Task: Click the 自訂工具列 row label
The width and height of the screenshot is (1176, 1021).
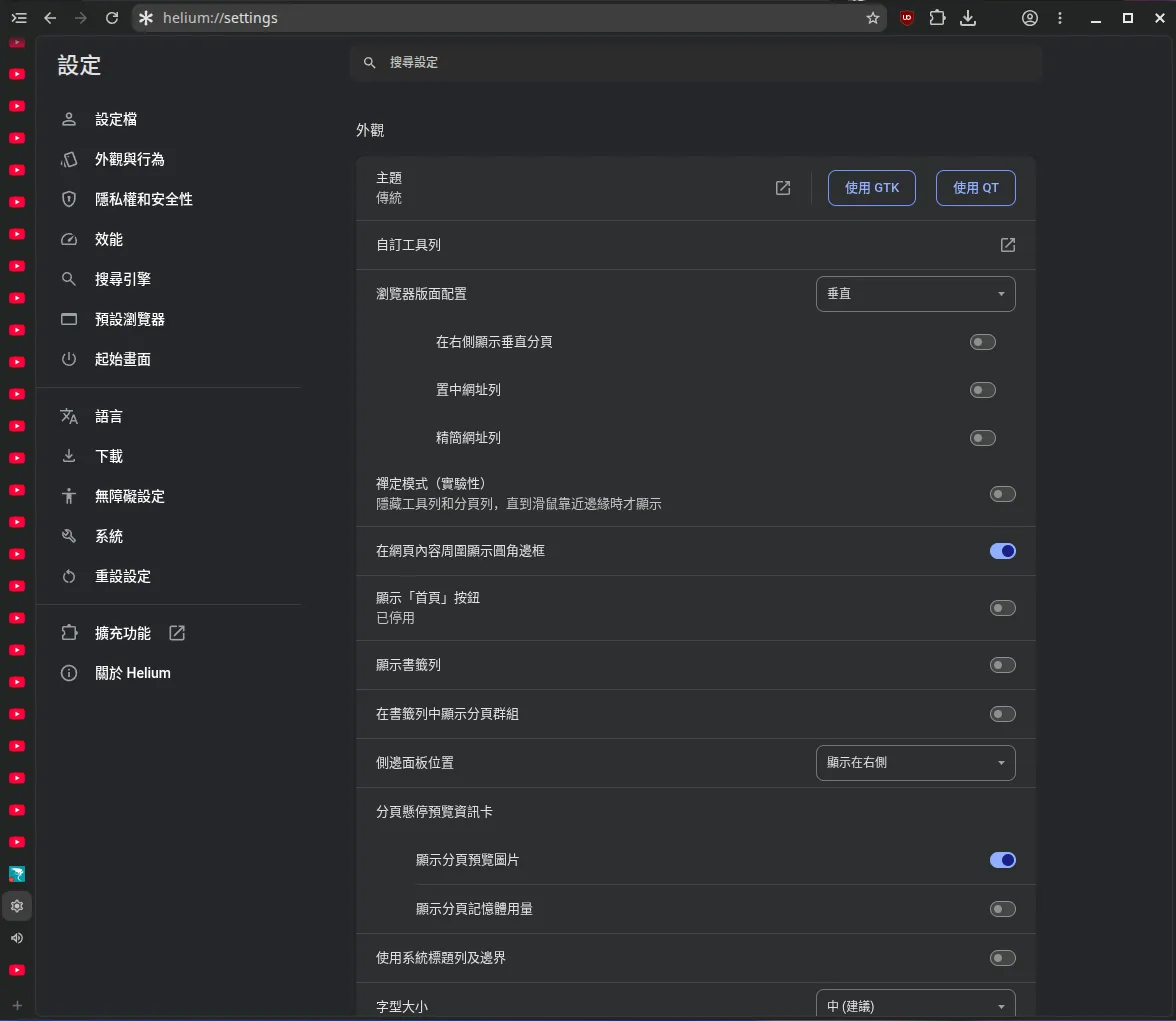Action: [408, 245]
